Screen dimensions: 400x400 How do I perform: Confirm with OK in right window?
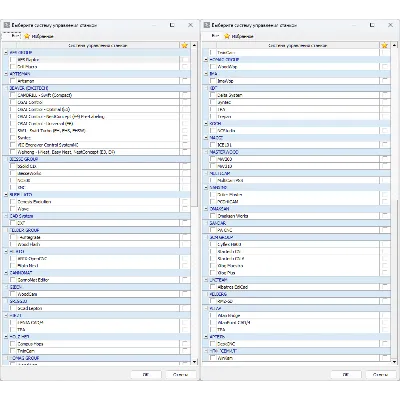point(346,375)
